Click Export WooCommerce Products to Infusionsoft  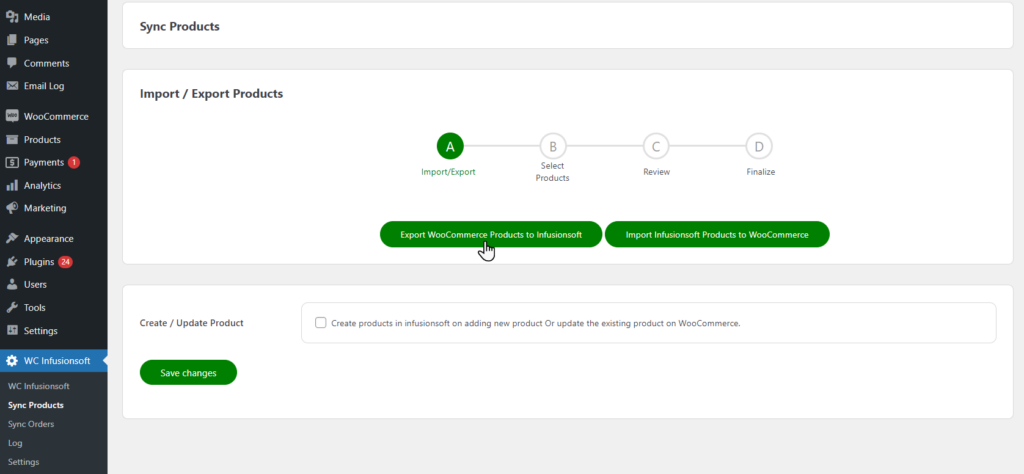tap(490, 234)
